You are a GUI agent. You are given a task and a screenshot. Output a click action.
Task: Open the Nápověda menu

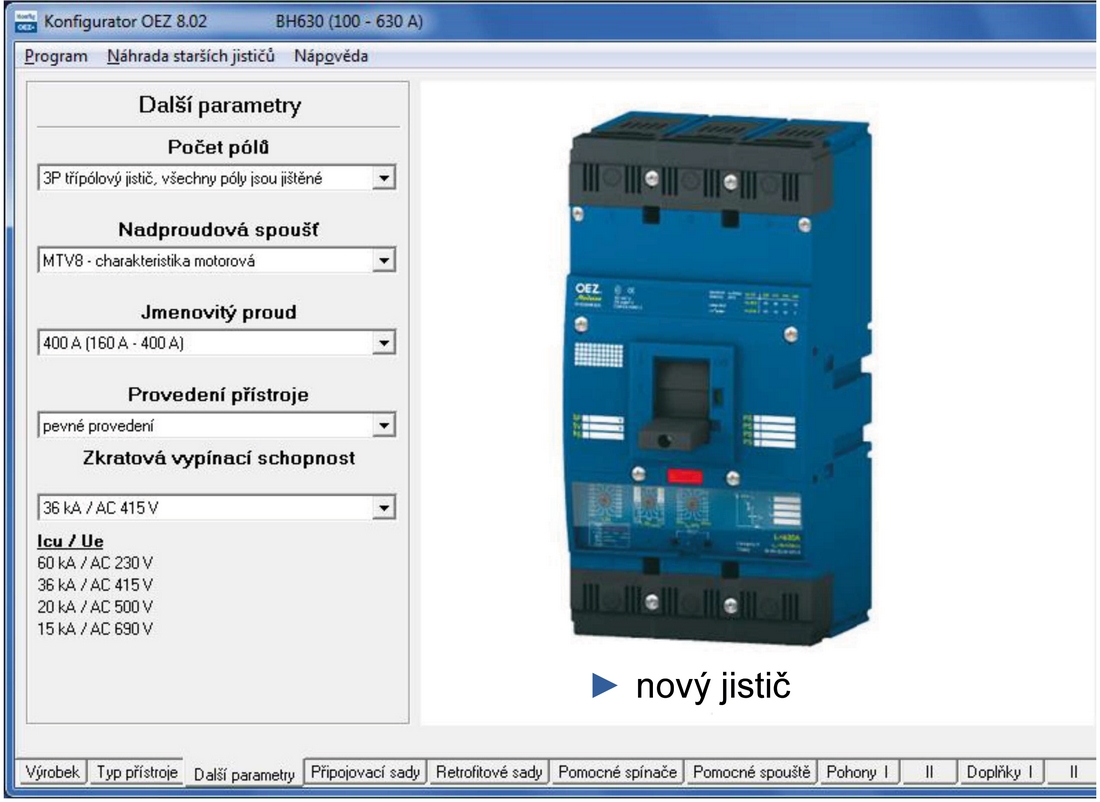point(331,56)
